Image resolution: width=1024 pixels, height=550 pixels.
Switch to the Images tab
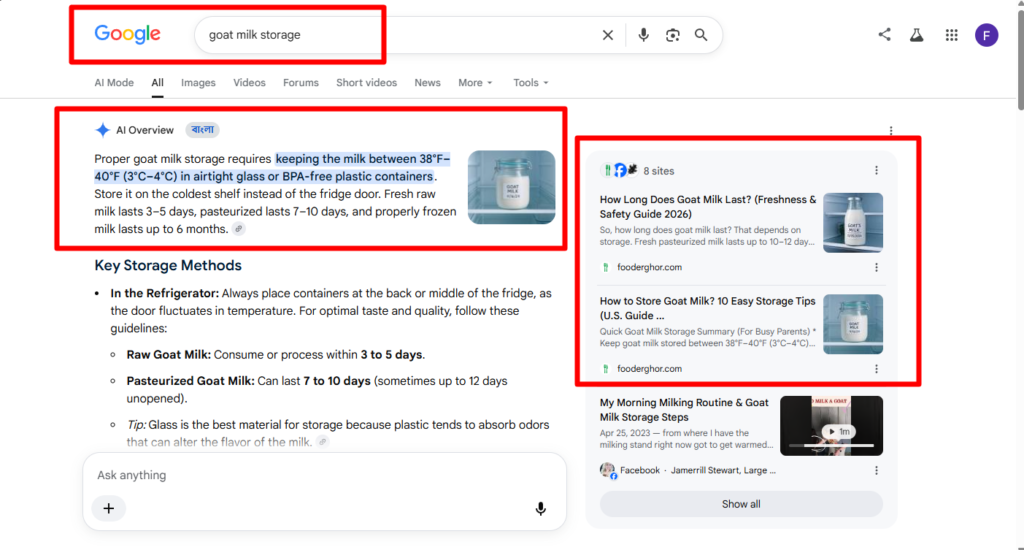pyautogui.click(x=198, y=83)
